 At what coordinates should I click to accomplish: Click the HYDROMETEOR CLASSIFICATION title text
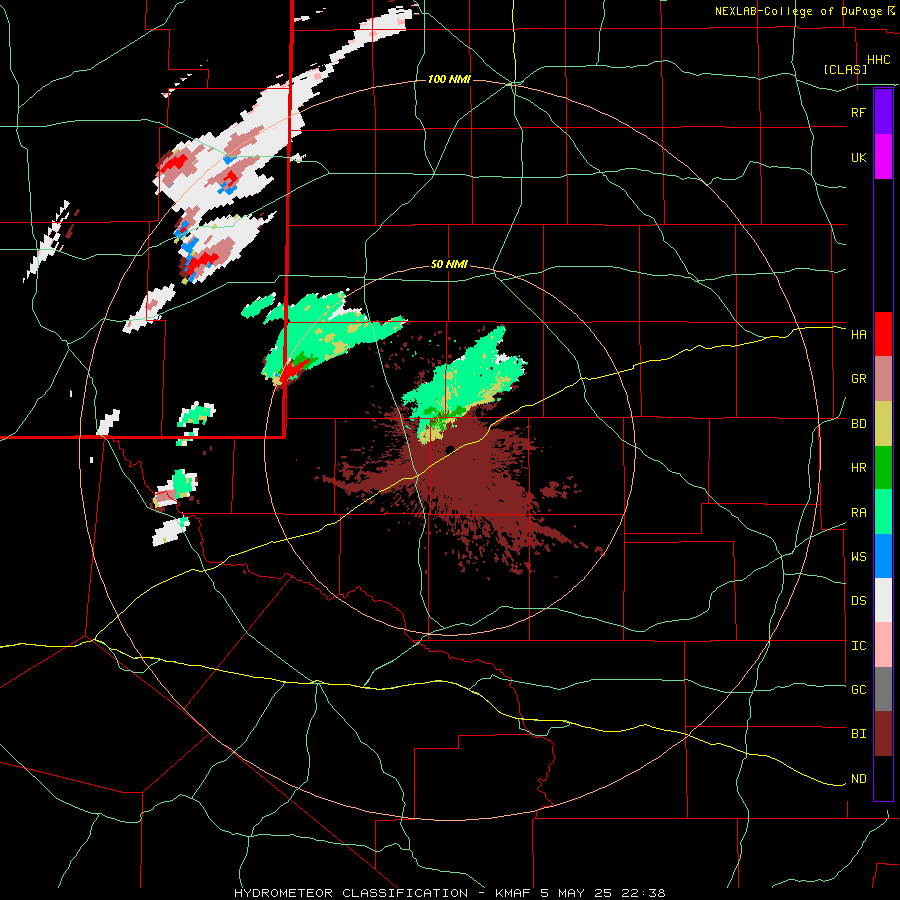[351, 893]
